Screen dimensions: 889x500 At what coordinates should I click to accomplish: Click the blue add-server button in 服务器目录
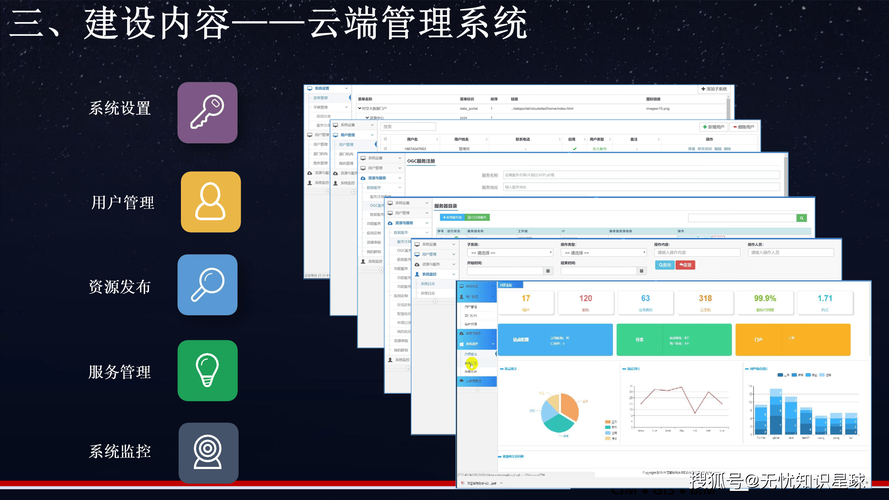point(452,217)
